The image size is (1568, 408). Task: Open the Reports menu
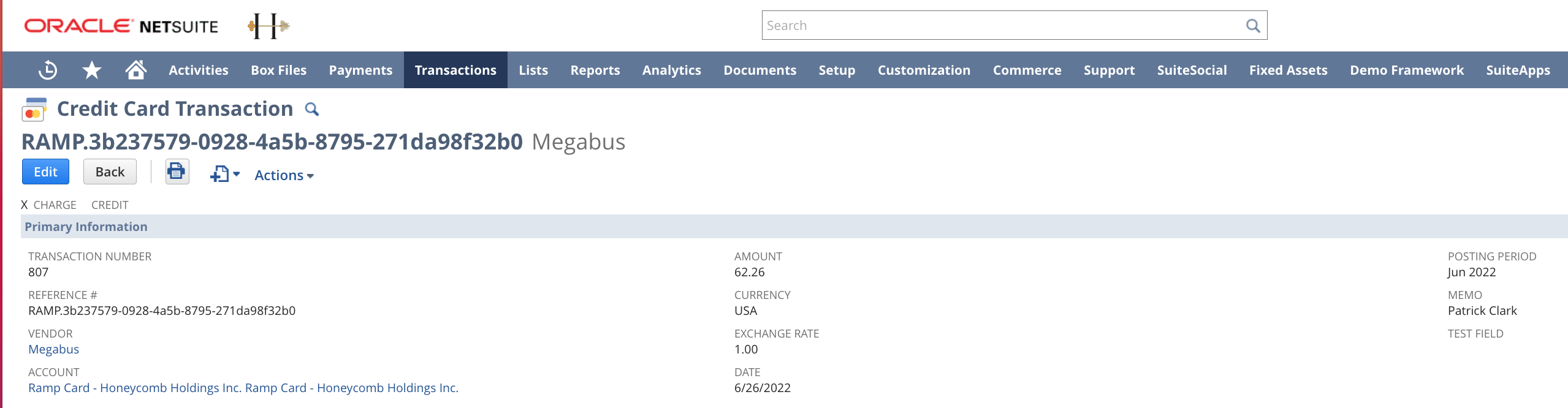tap(595, 70)
